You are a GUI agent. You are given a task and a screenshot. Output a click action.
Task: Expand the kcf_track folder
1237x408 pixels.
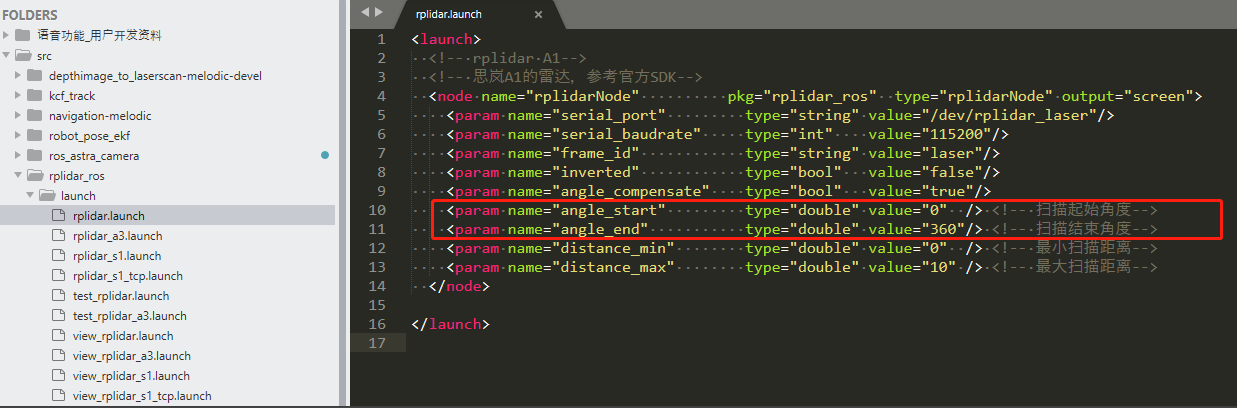pyautogui.click(x=19, y=96)
